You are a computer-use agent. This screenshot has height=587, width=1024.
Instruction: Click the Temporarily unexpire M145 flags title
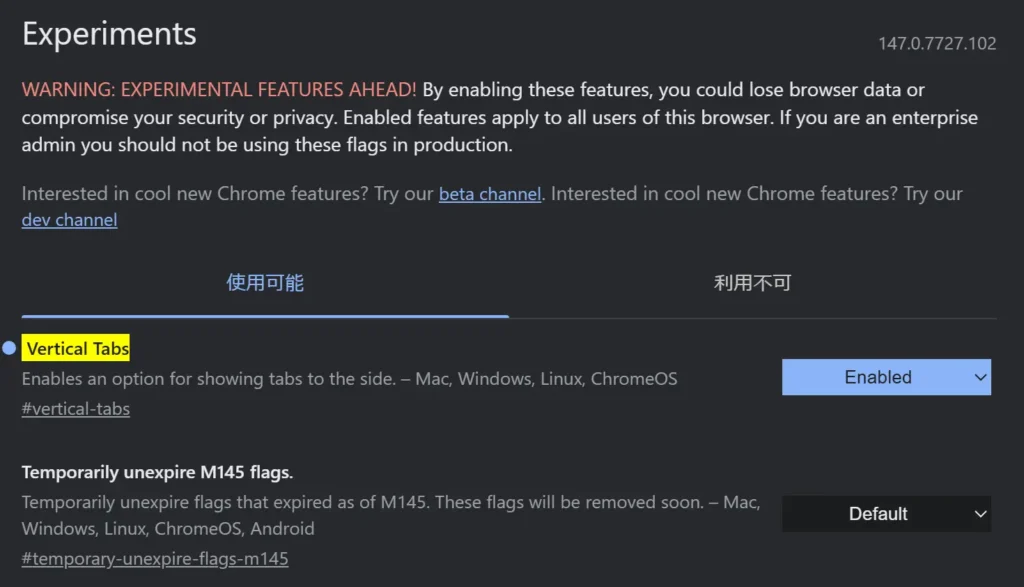[157, 472]
